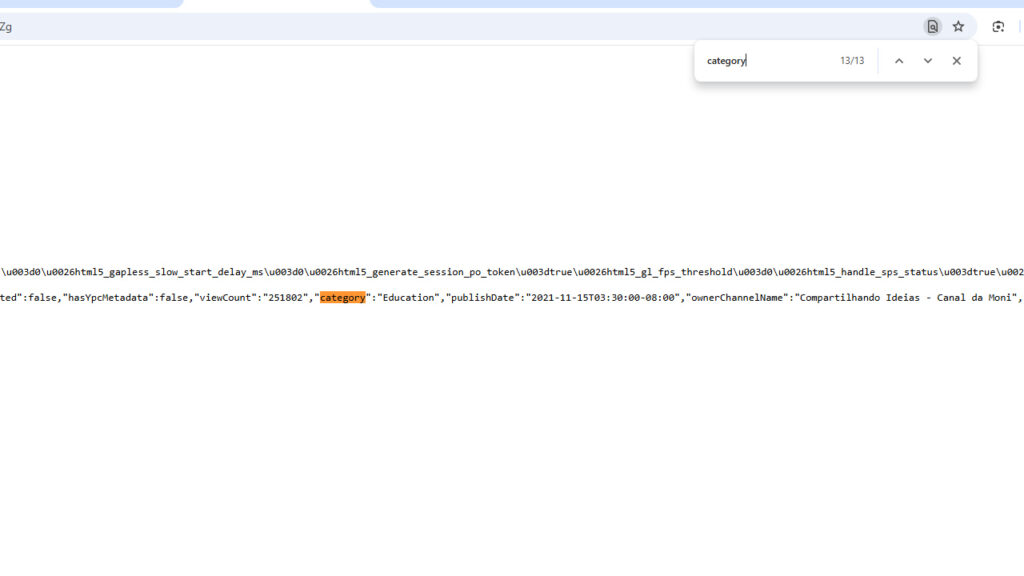Image resolution: width=1024 pixels, height=576 pixels.
Task: Click the 13/13 match counter
Action: 852,61
